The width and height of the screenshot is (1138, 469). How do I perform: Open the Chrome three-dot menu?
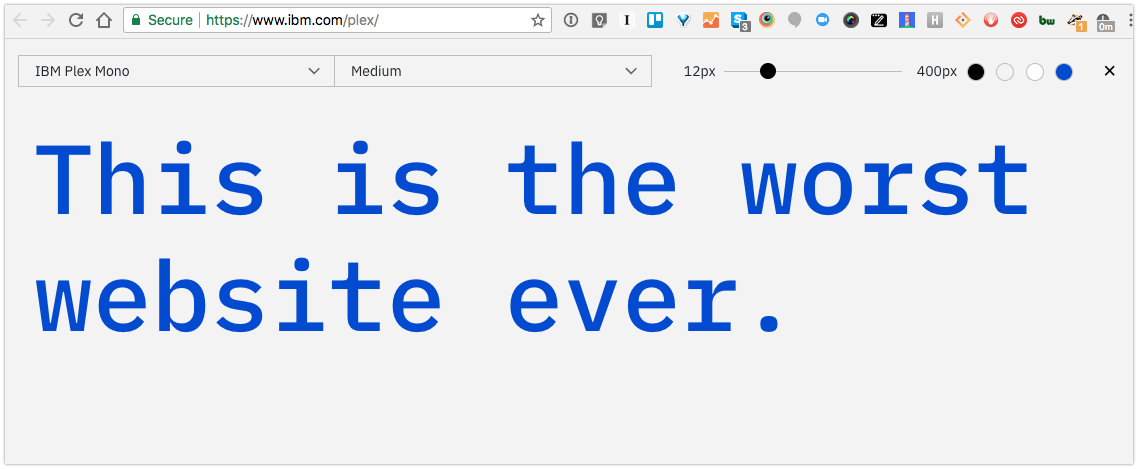pyautogui.click(x=1130, y=20)
